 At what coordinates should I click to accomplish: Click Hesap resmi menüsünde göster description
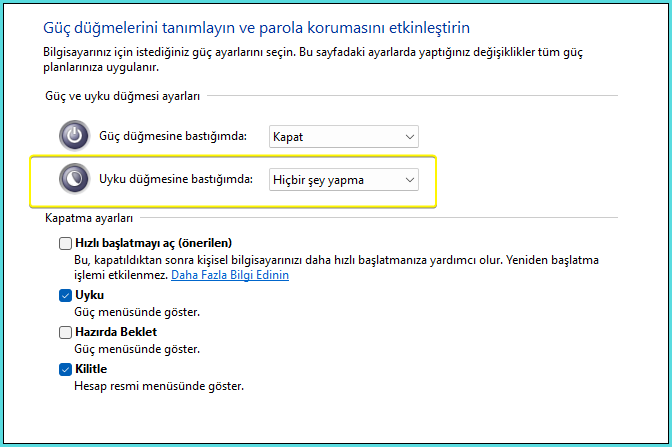[159, 385]
